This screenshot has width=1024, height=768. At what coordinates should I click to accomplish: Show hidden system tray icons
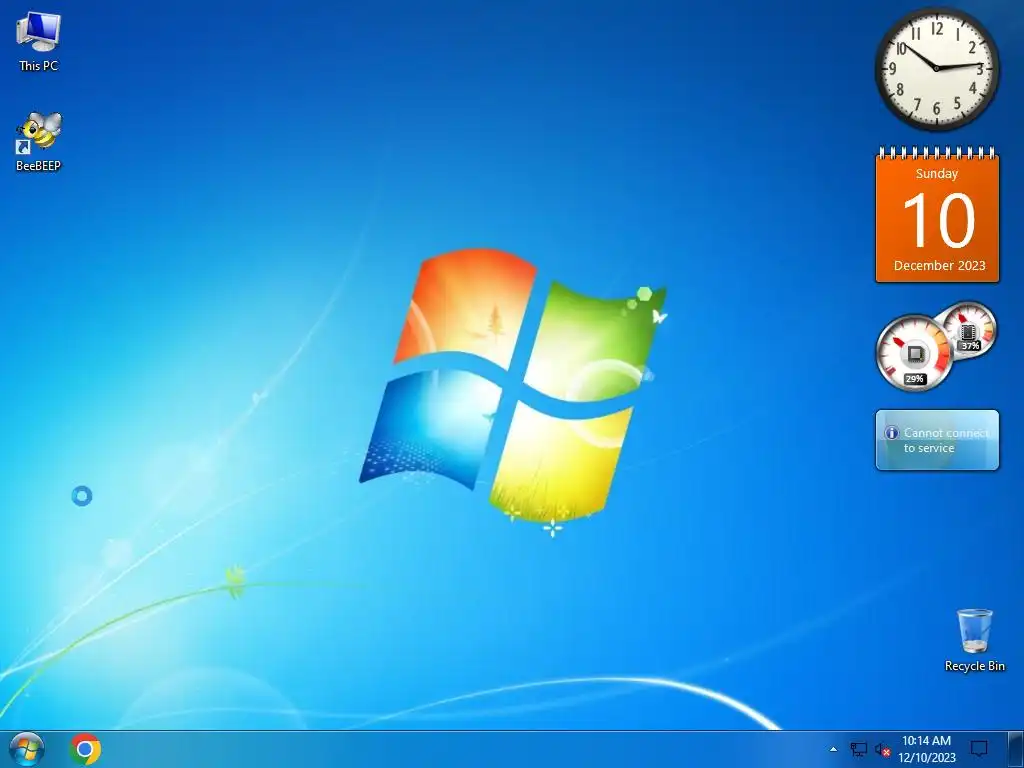833,749
